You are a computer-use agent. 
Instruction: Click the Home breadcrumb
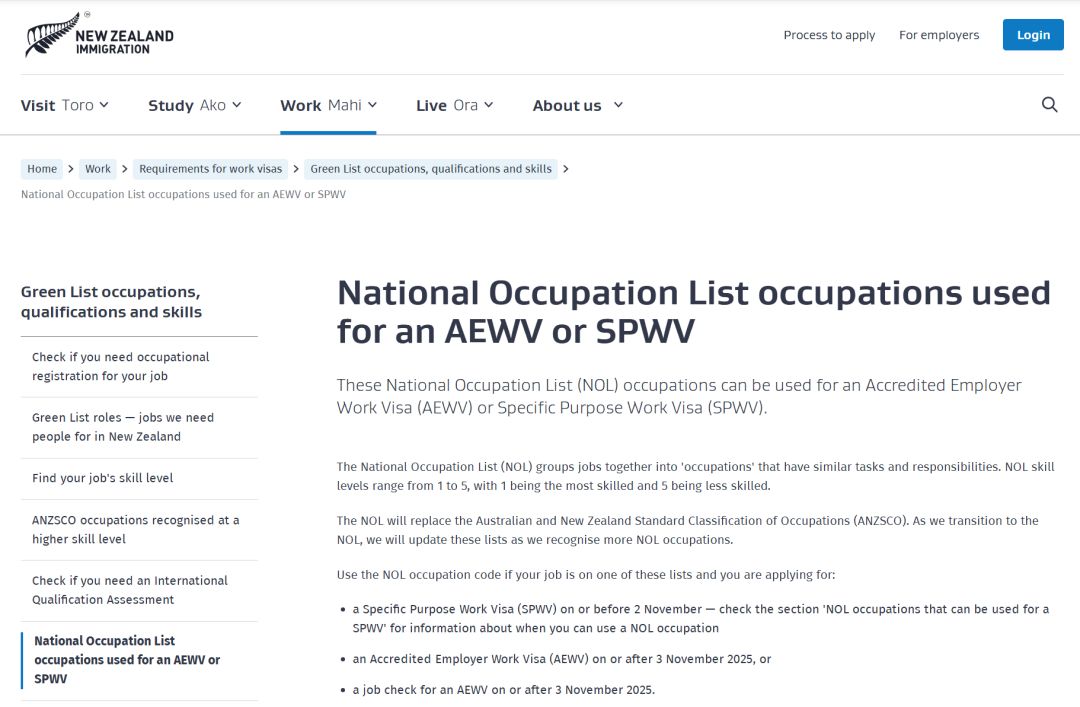42,169
